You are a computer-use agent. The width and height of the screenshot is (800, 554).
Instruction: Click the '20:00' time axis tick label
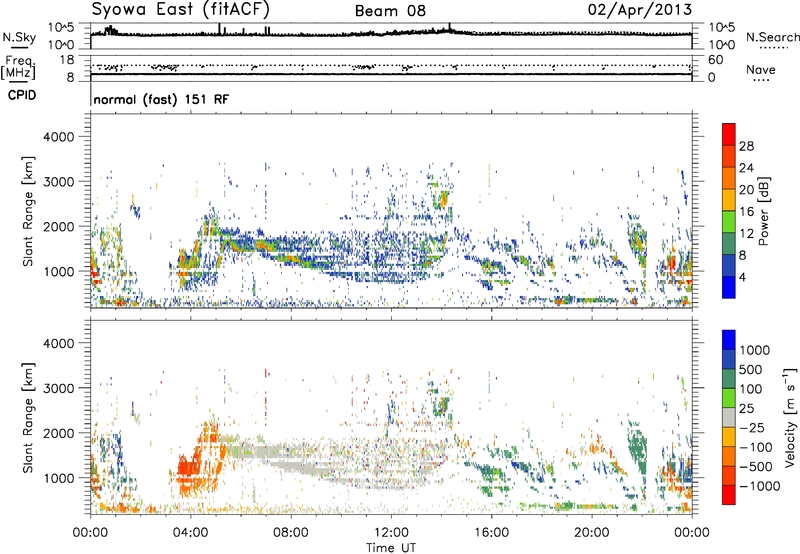(592, 533)
